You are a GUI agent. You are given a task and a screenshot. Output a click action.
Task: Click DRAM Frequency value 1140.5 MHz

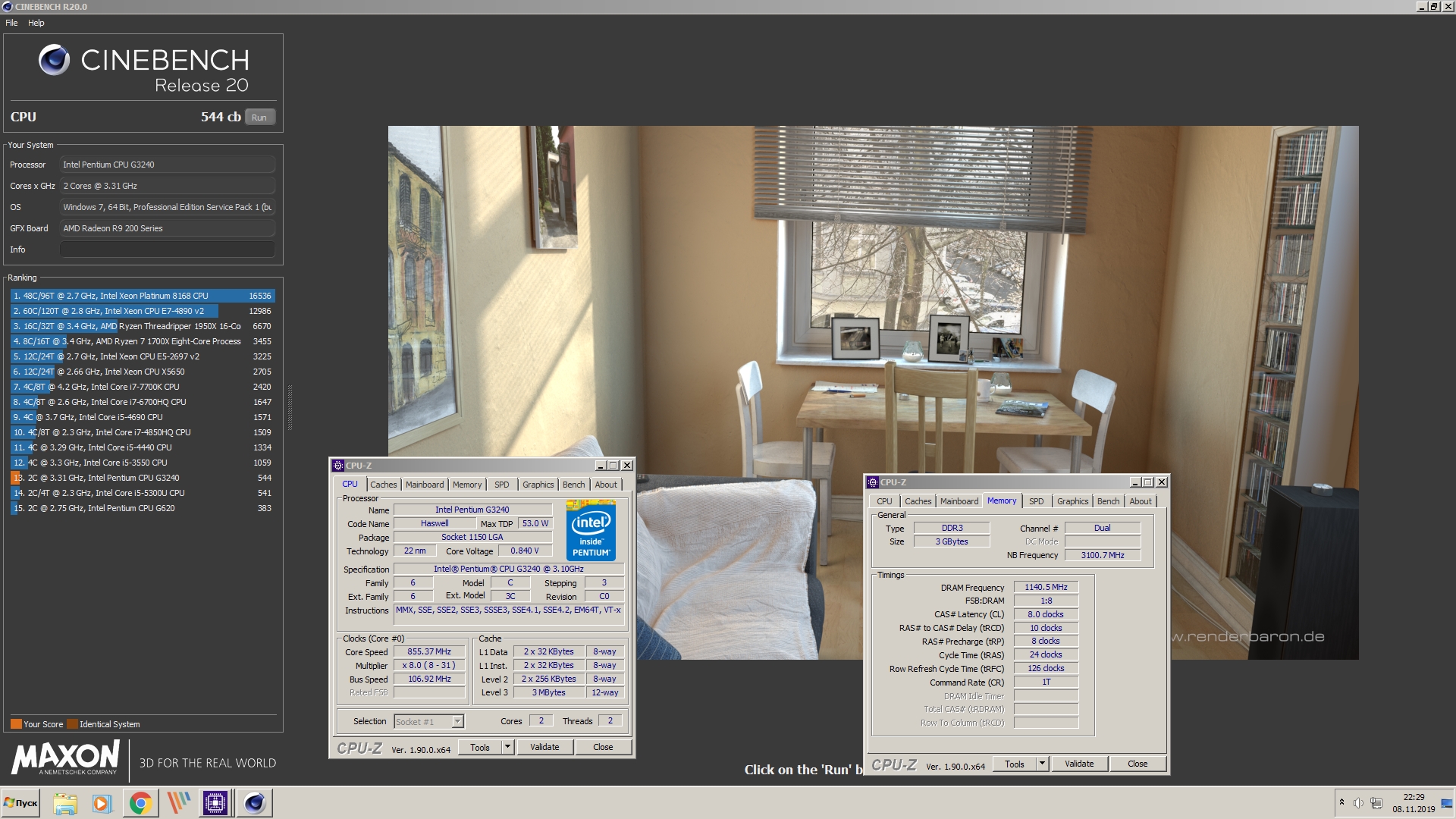(x=1046, y=587)
